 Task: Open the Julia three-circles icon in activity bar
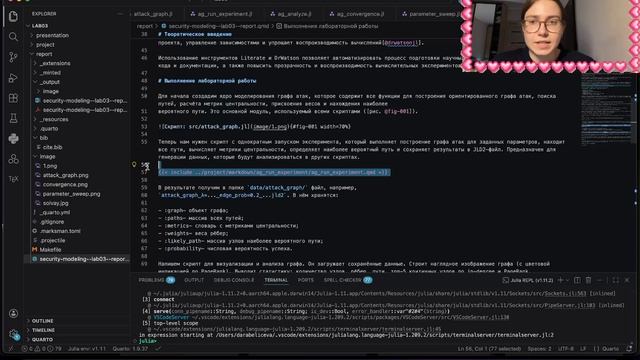13,159
